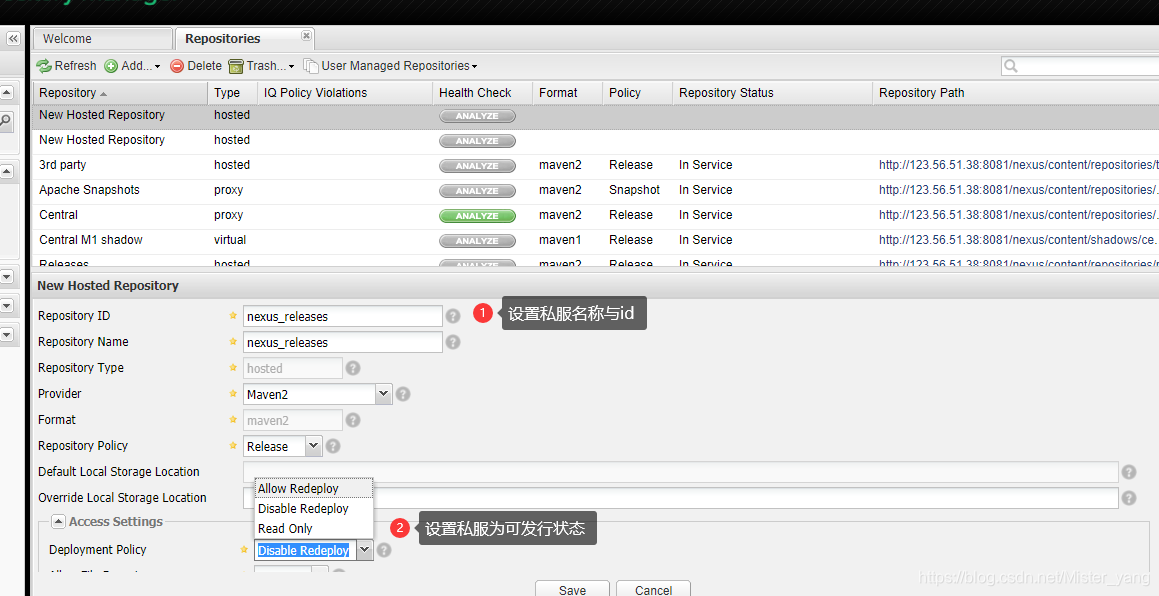Click Repository Path column header
Image resolution: width=1159 pixels, height=596 pixels.
[1016, 92]
